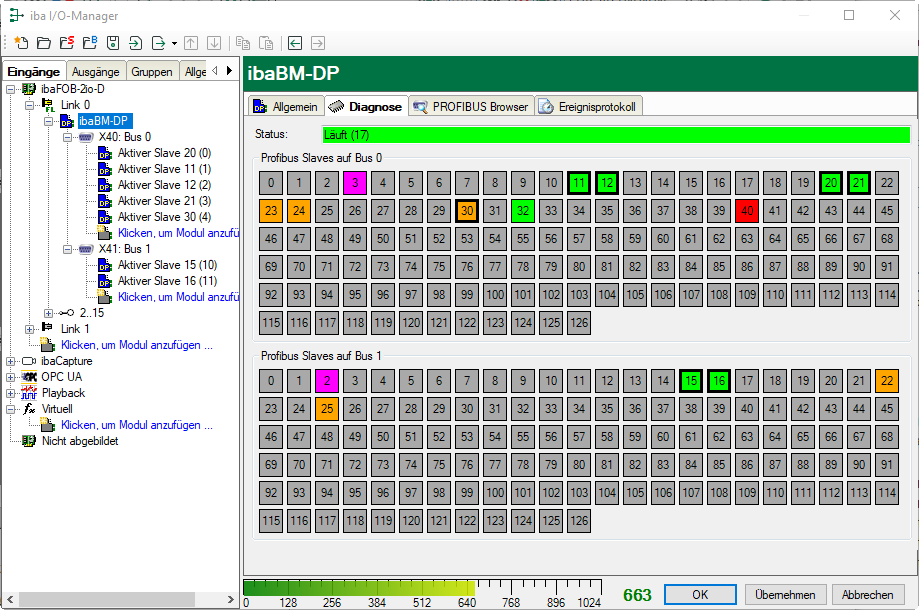Collapse the ibaBM-DP tree node
The width and height of the screenshot is (919, 610).
coord(49,121)
